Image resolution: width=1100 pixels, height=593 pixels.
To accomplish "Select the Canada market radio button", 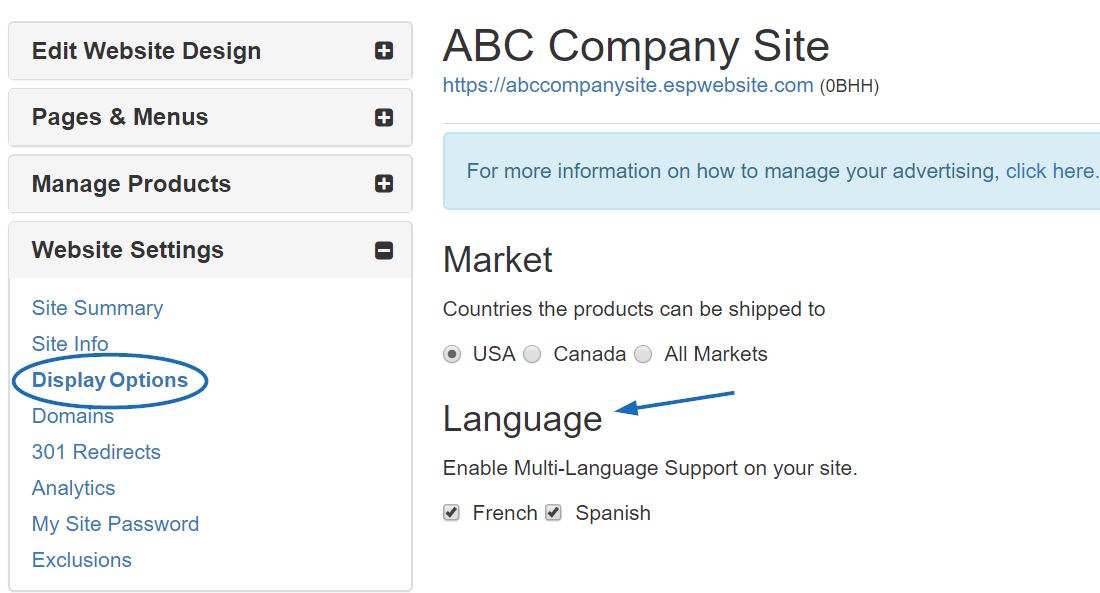I will pyautogui.click(x=532, y=354).
